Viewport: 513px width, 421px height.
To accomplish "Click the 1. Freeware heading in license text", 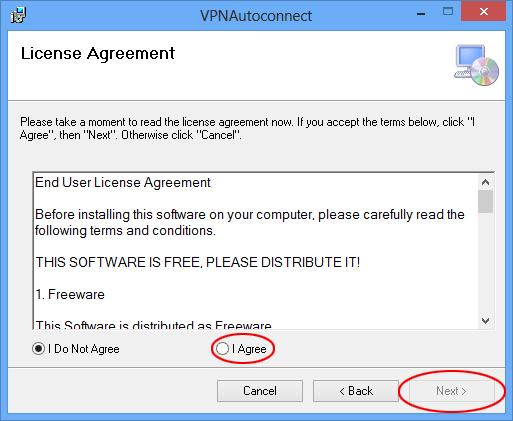I will 70,294.
